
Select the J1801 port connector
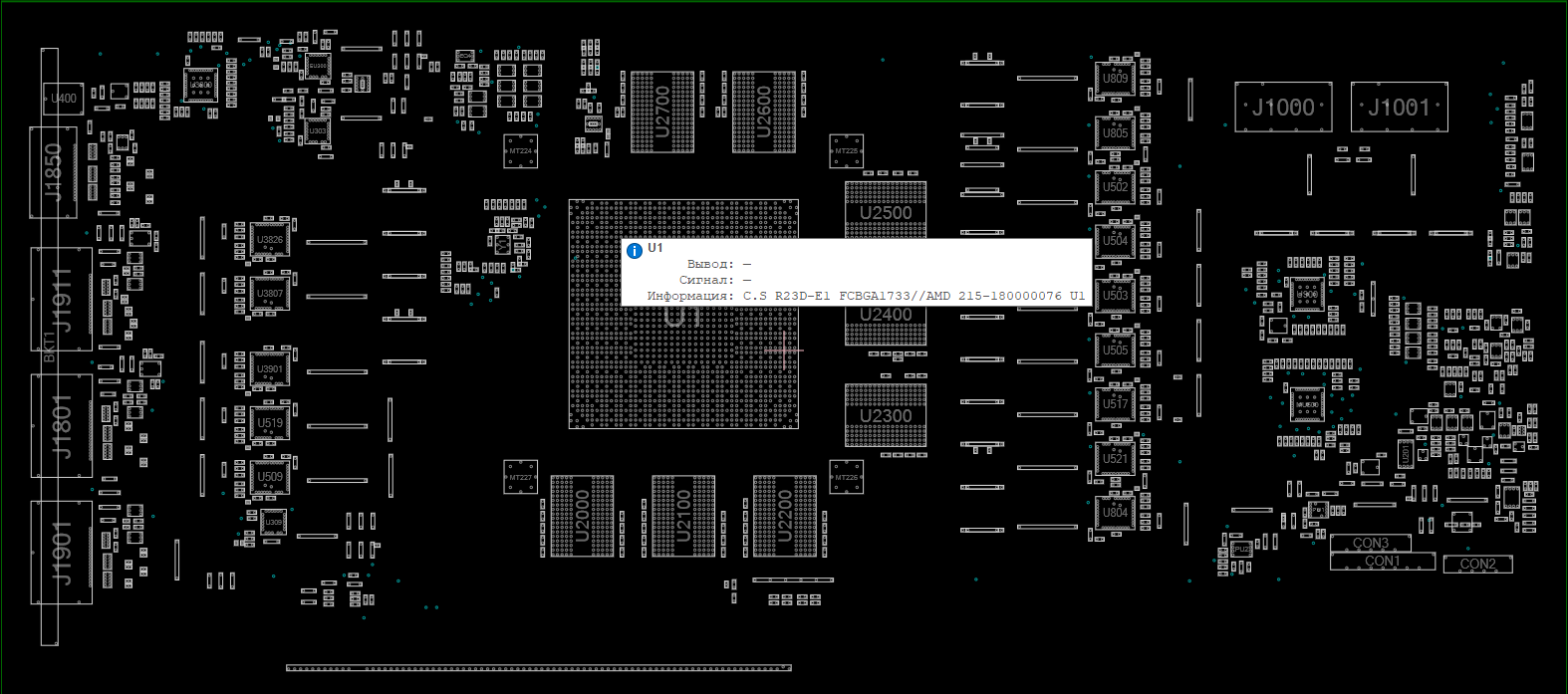[62, 426]
